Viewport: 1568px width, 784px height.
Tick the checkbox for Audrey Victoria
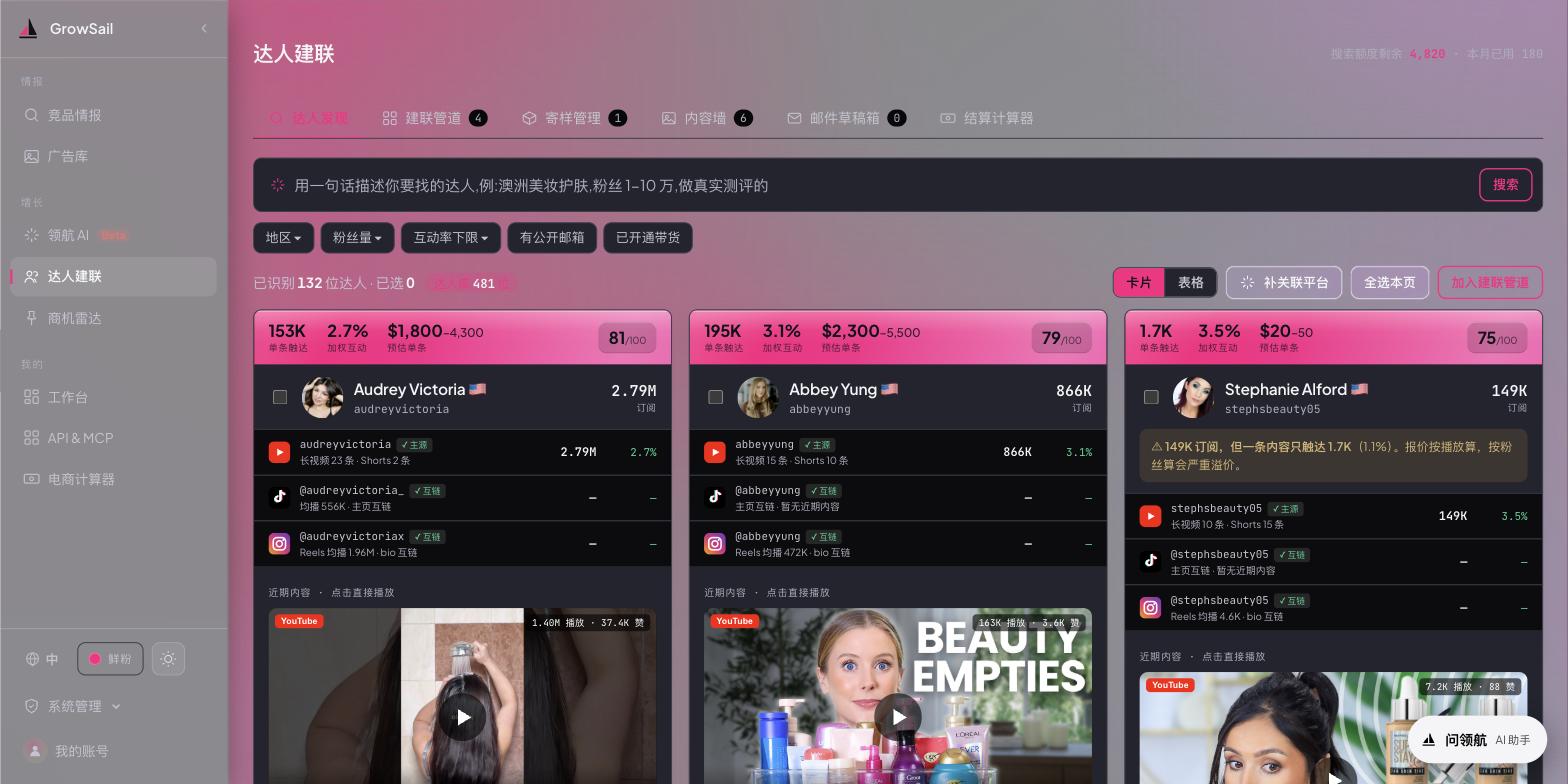pos(280,397)
